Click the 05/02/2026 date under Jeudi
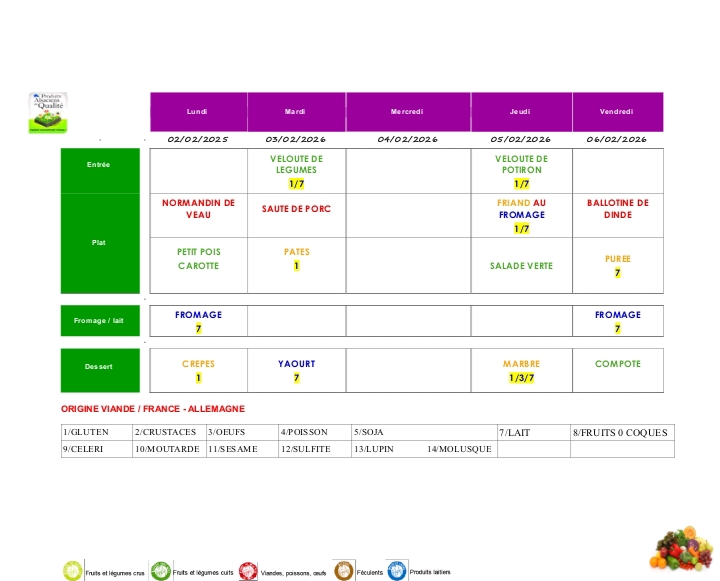 (521, 139)
